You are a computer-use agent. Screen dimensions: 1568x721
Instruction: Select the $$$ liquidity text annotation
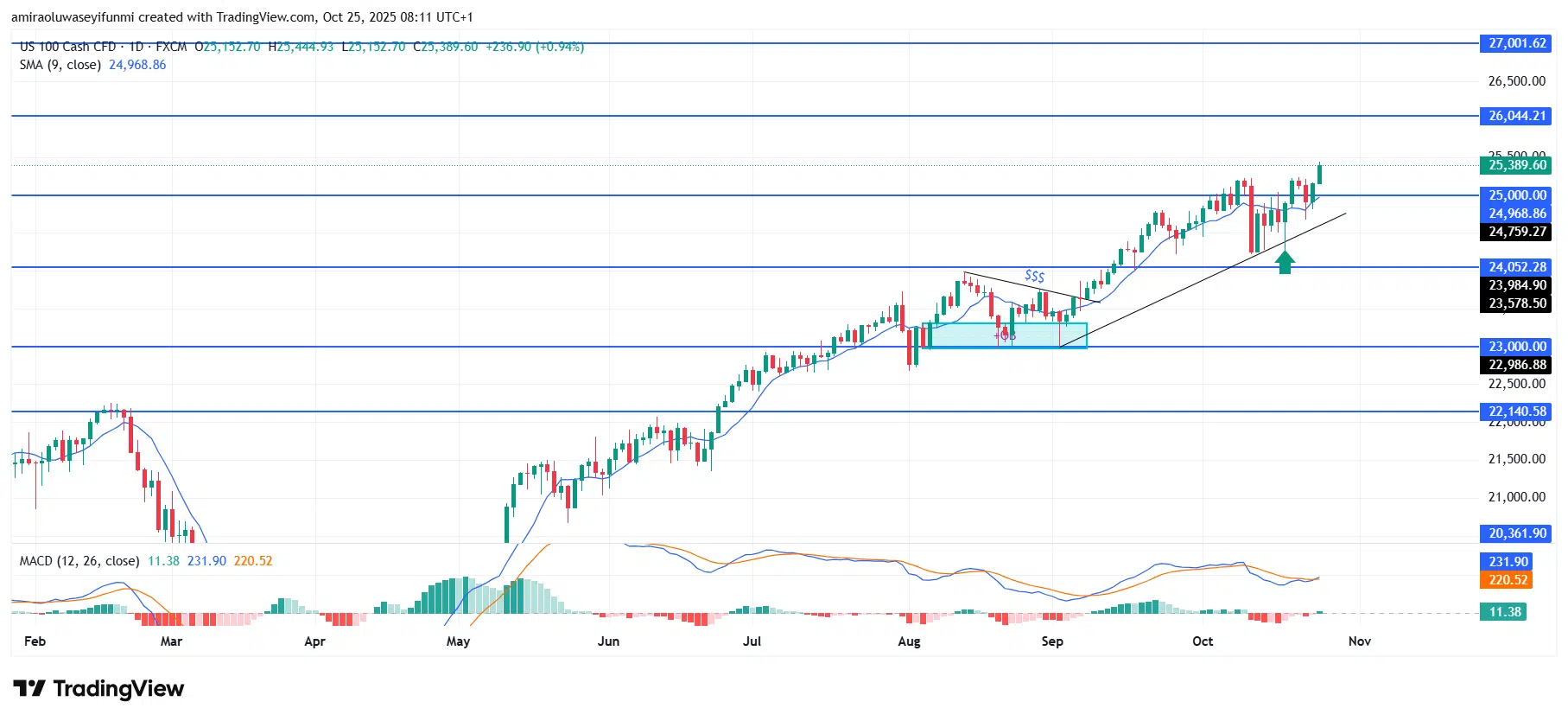1034,276
